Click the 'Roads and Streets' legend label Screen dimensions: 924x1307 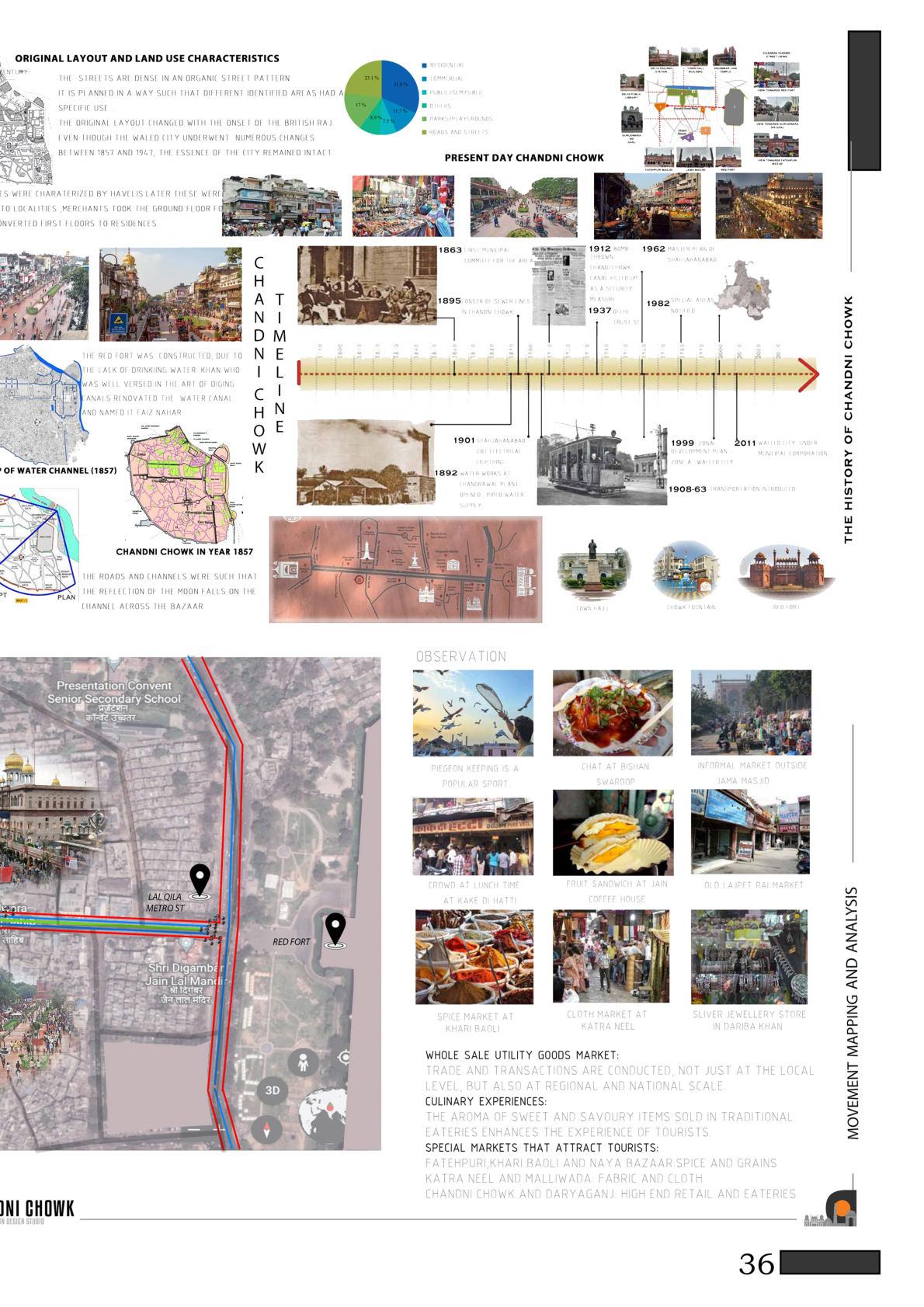tap(459, 132)
